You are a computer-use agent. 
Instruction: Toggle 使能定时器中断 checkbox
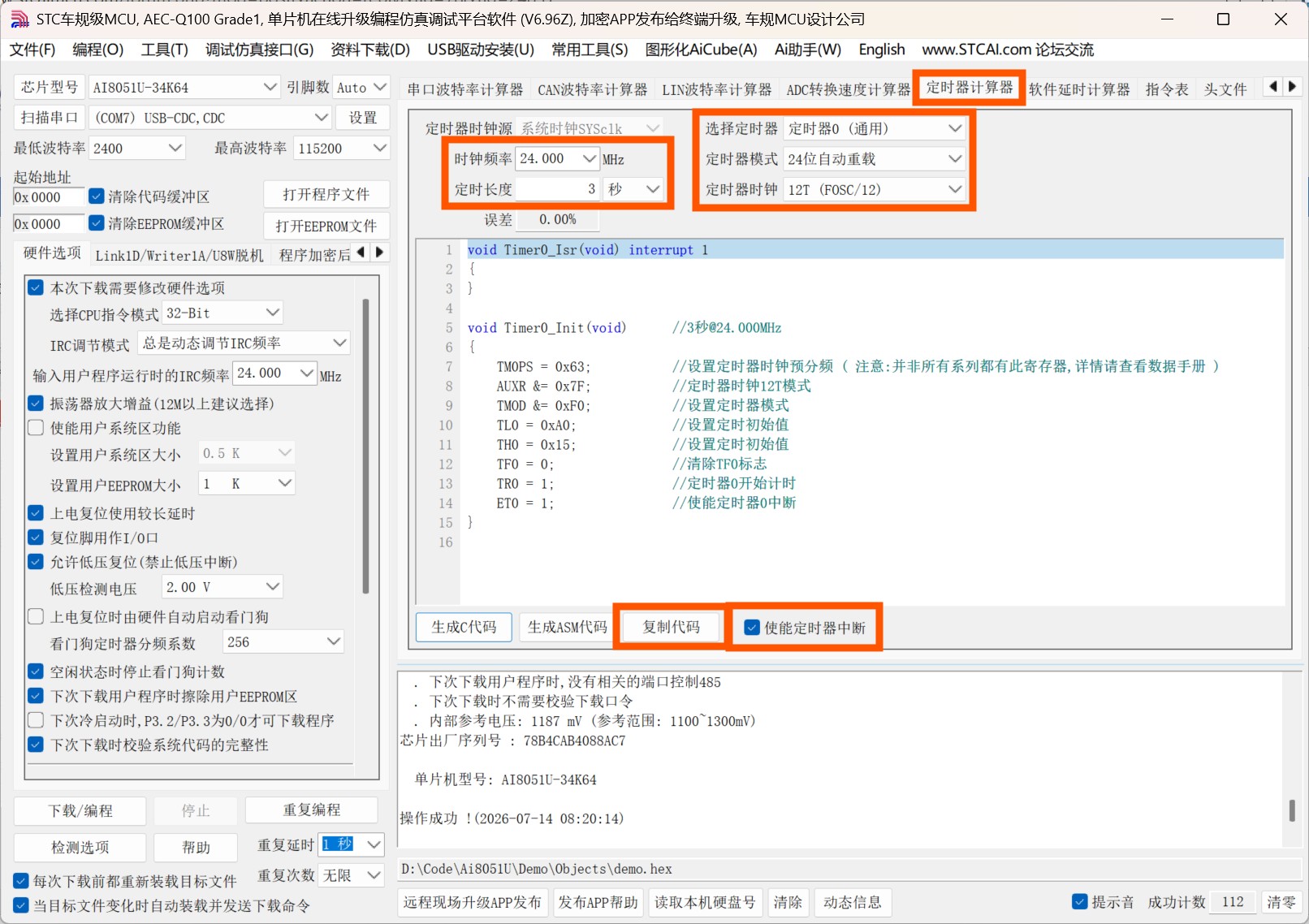(x=752, y=627)
